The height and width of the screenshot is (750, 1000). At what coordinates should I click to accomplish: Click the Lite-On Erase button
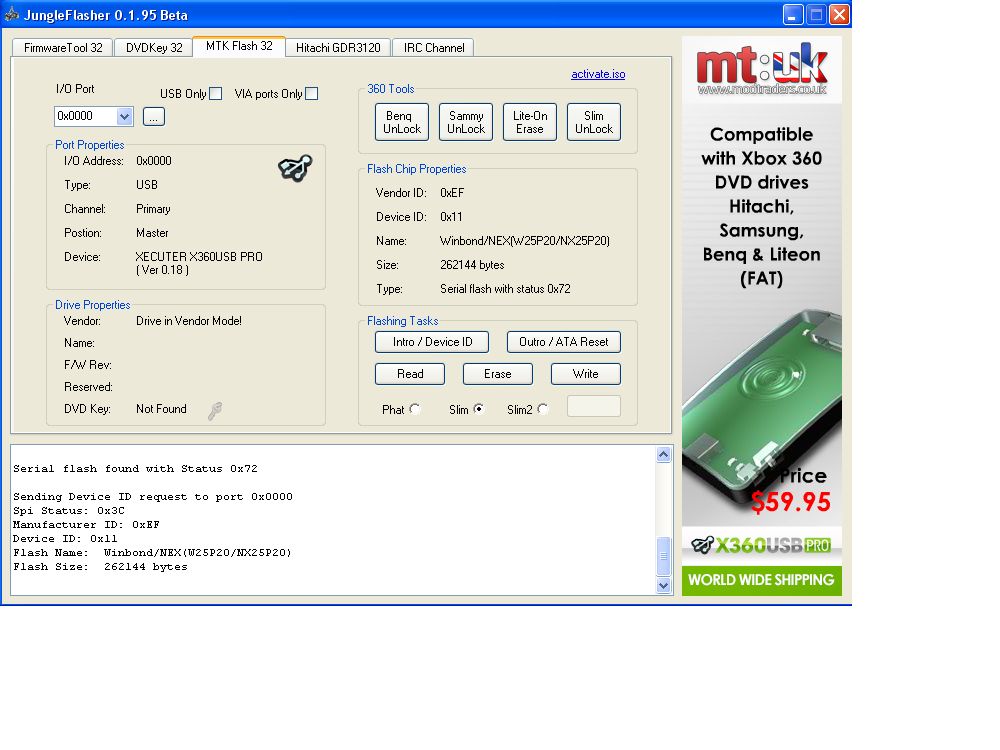coord(530,122)
